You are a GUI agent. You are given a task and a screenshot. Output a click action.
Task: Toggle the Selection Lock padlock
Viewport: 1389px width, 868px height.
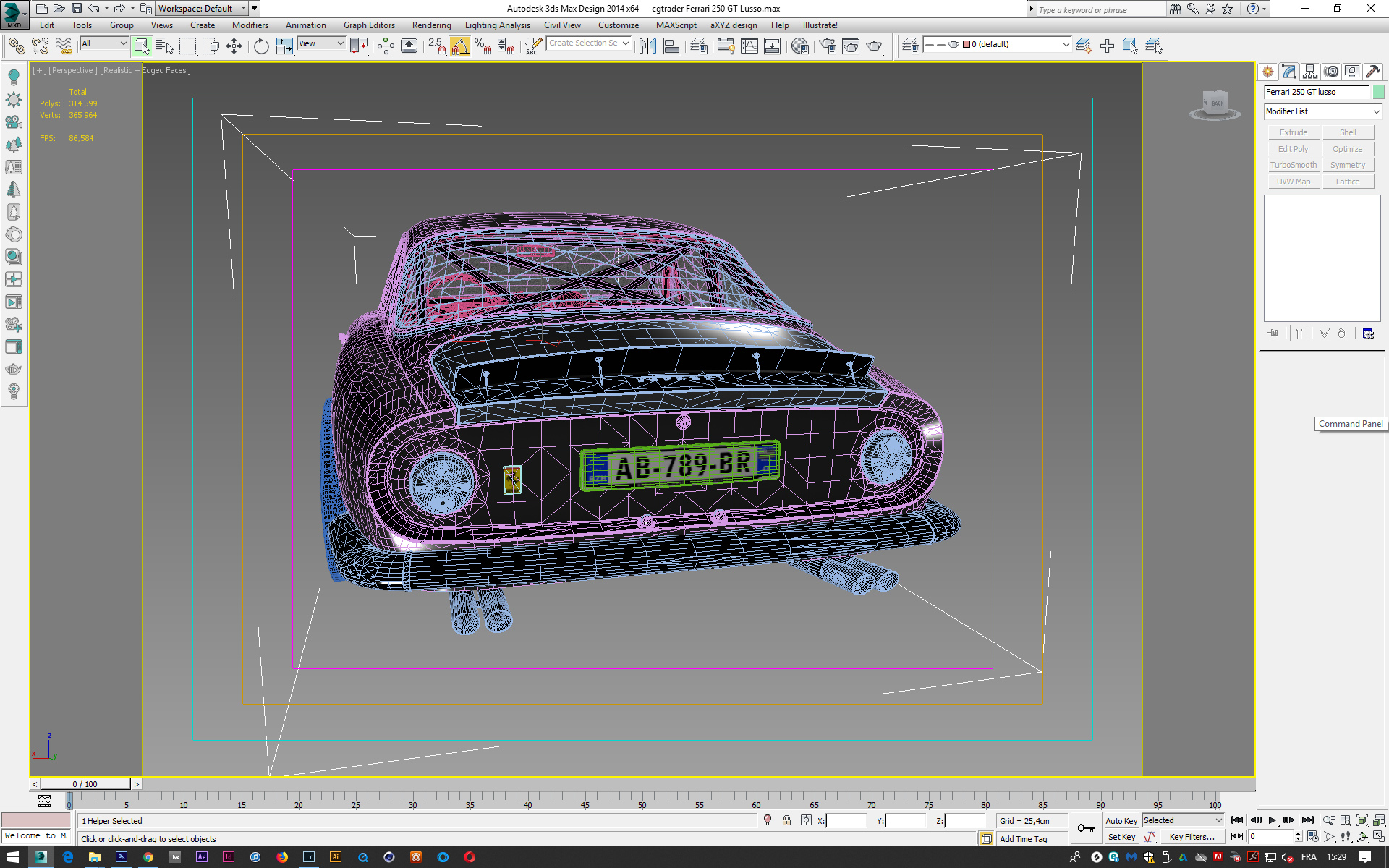click(786, 820)
